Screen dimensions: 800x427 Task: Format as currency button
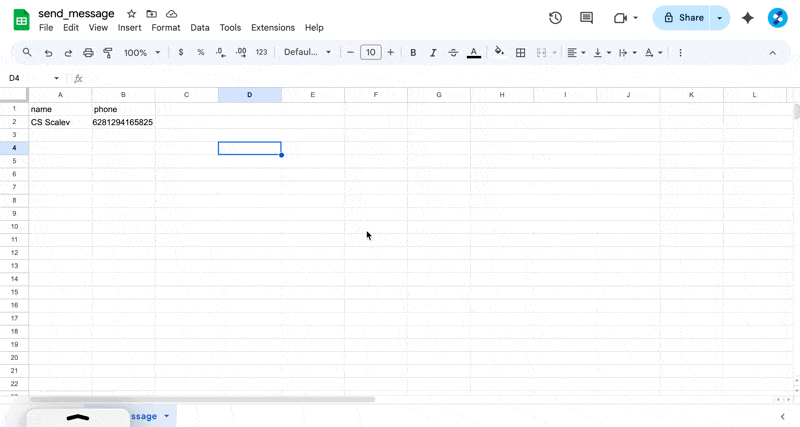180,53
